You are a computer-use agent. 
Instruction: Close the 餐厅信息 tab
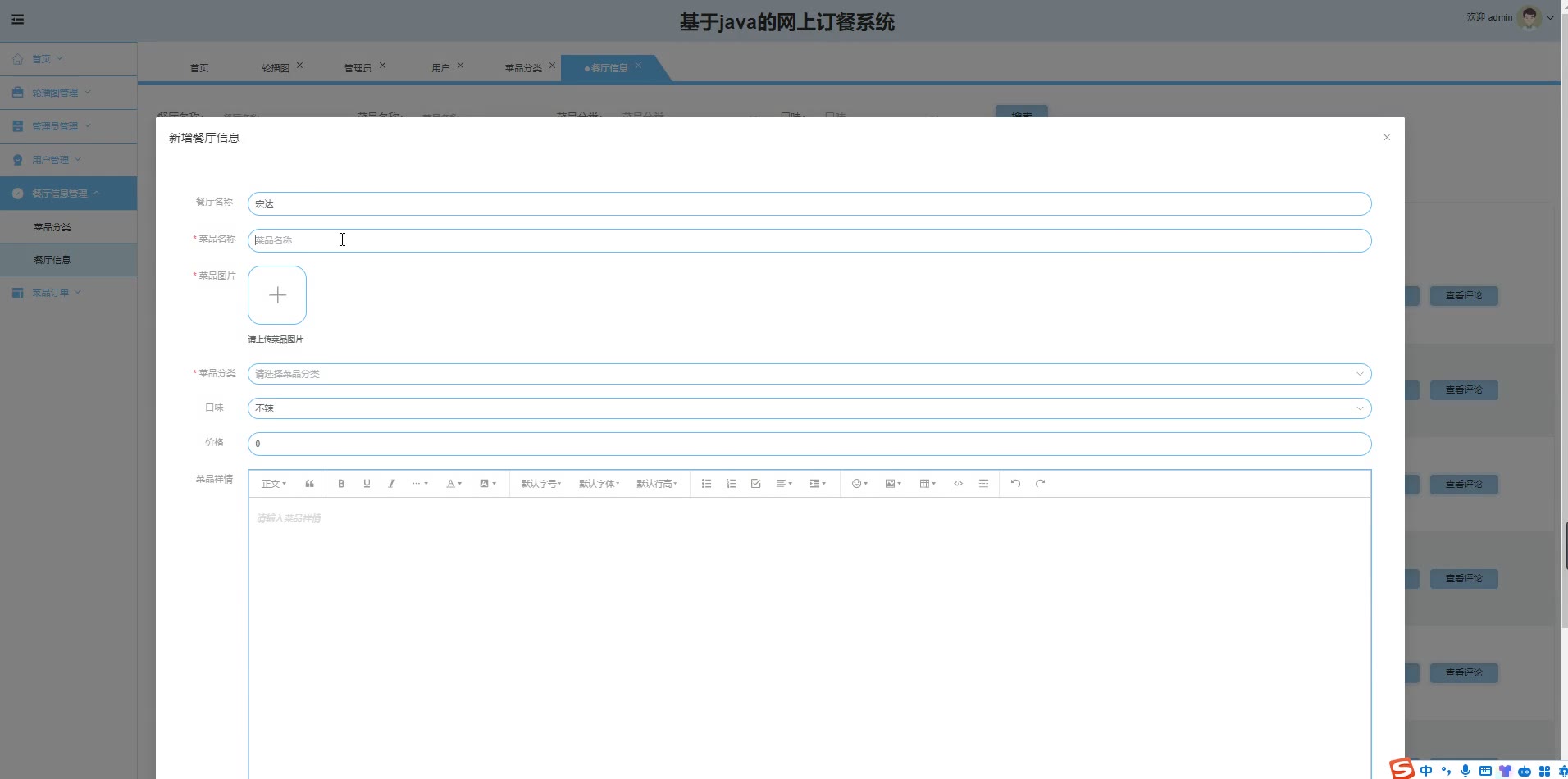coord(638,66)
